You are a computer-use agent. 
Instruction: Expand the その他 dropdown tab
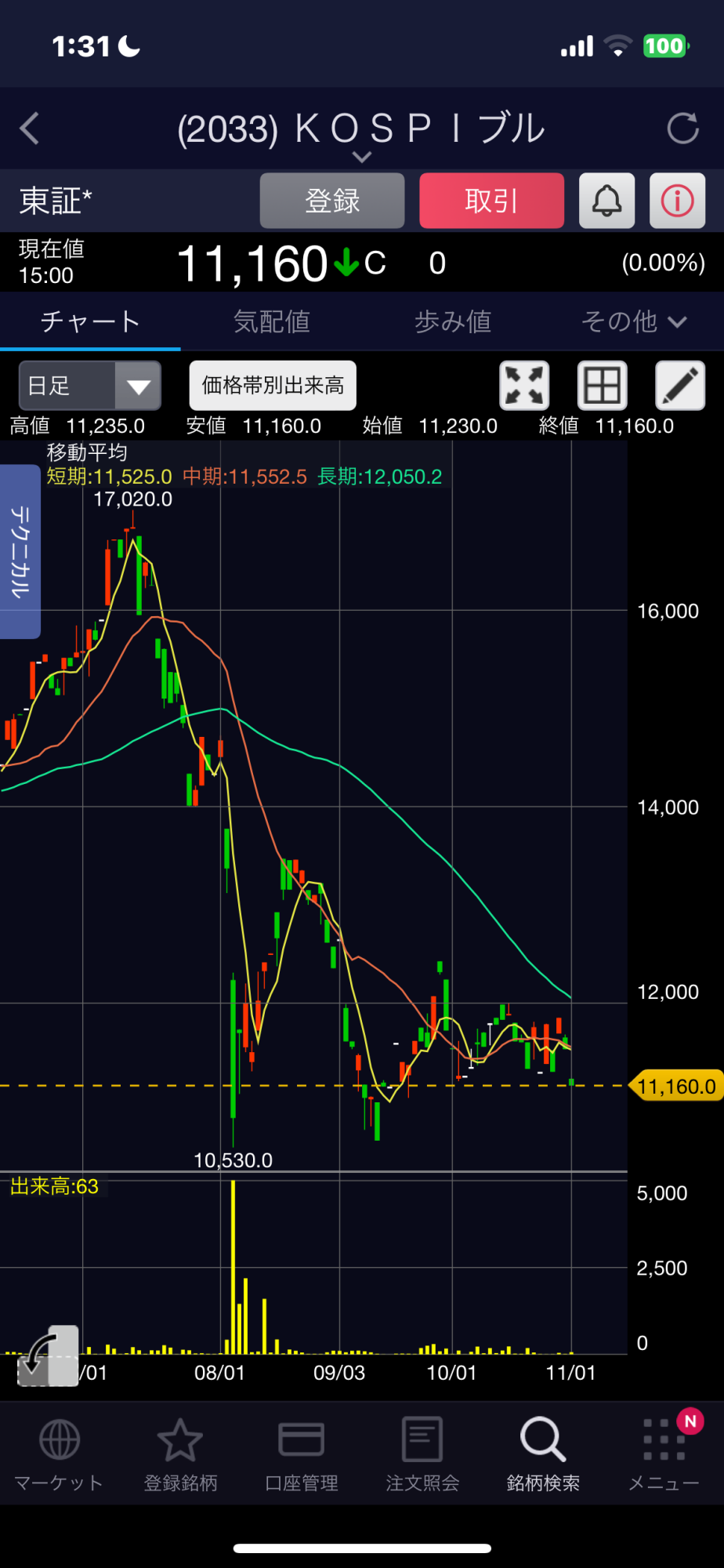pyautogui.click(x=633, y=321)
